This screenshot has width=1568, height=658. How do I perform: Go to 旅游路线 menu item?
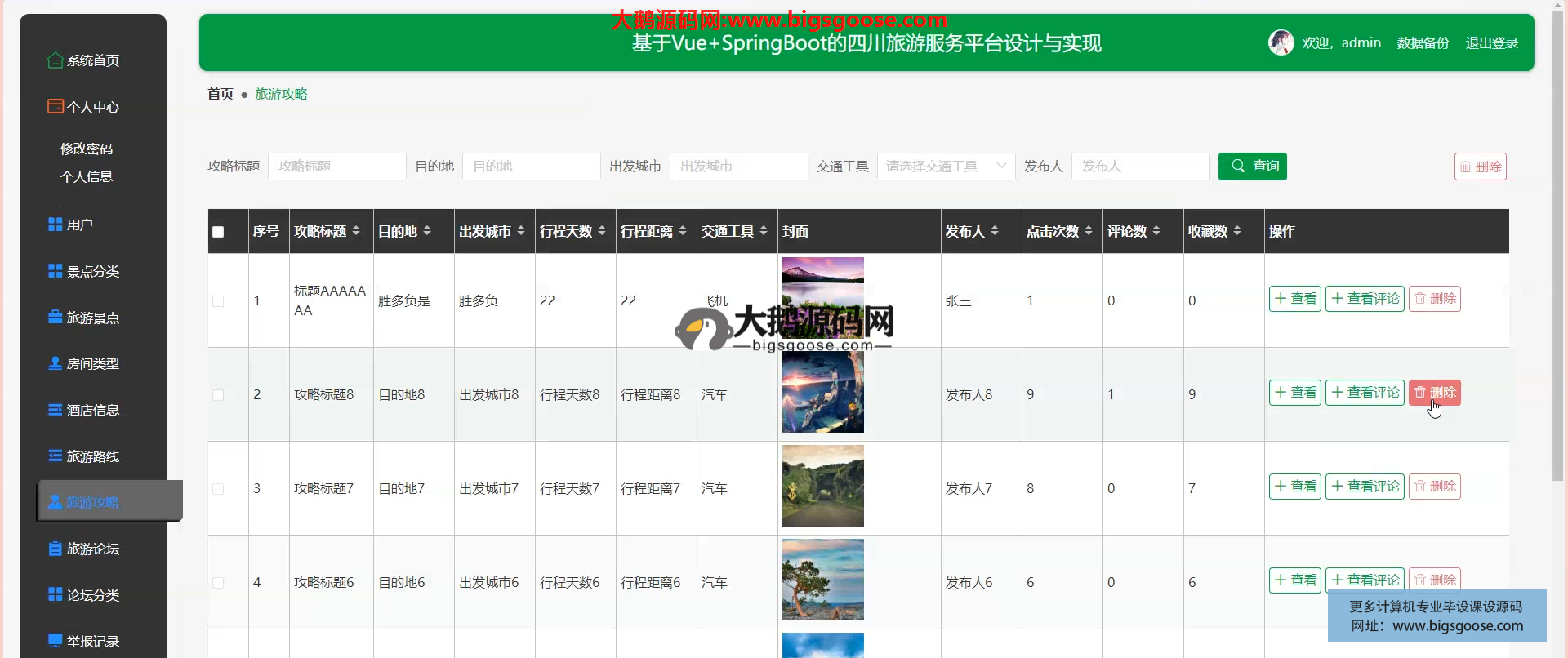92,456
